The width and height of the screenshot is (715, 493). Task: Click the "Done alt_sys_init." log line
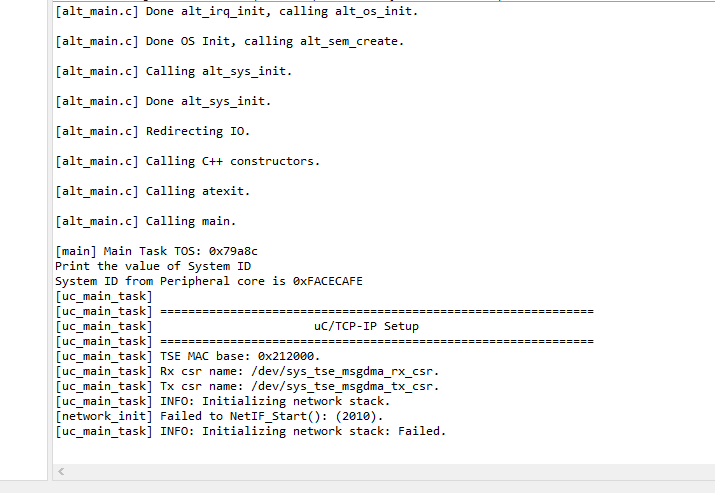(x=163, y=101)
